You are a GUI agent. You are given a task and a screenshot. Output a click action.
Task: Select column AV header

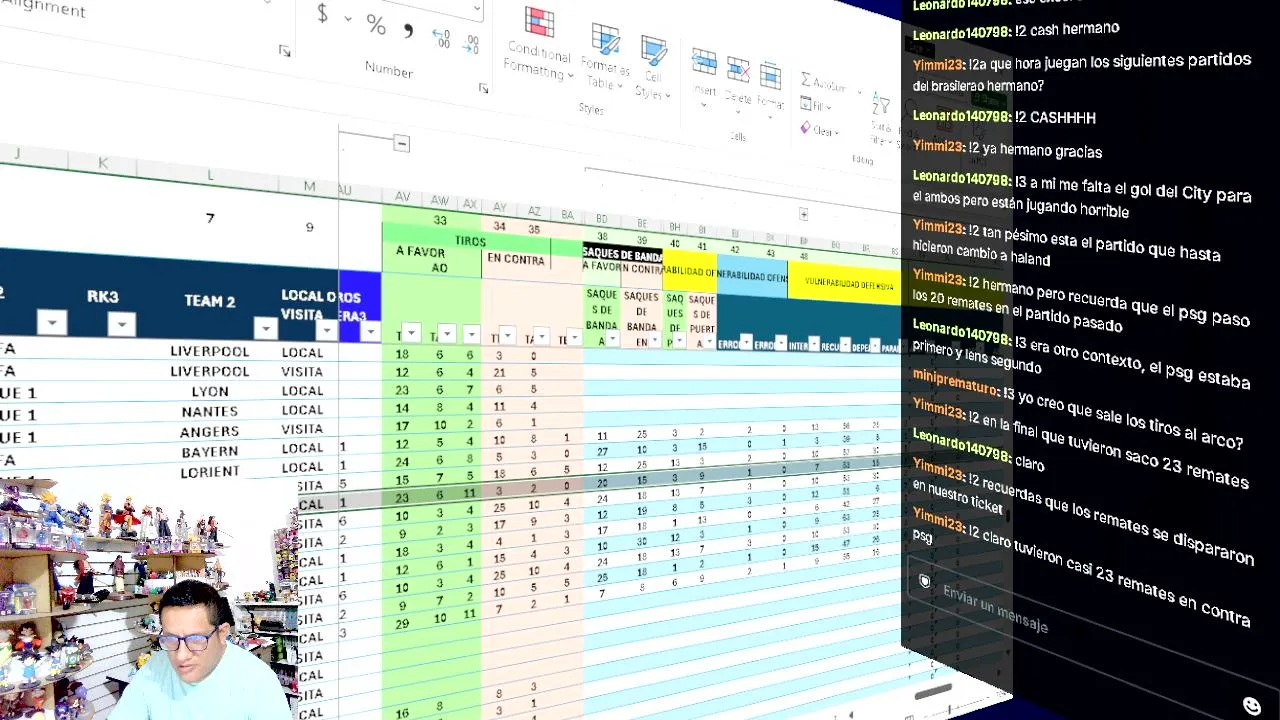(402, 197)
